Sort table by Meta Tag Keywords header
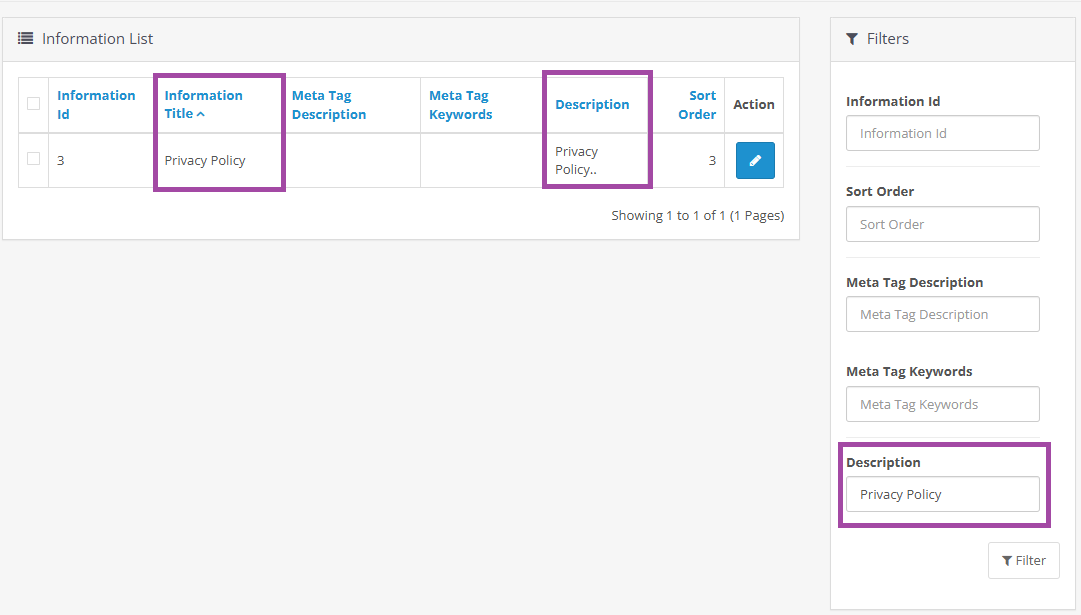Image resolution: width=1081 pixels, height=615 pixels. pos(460,104)
